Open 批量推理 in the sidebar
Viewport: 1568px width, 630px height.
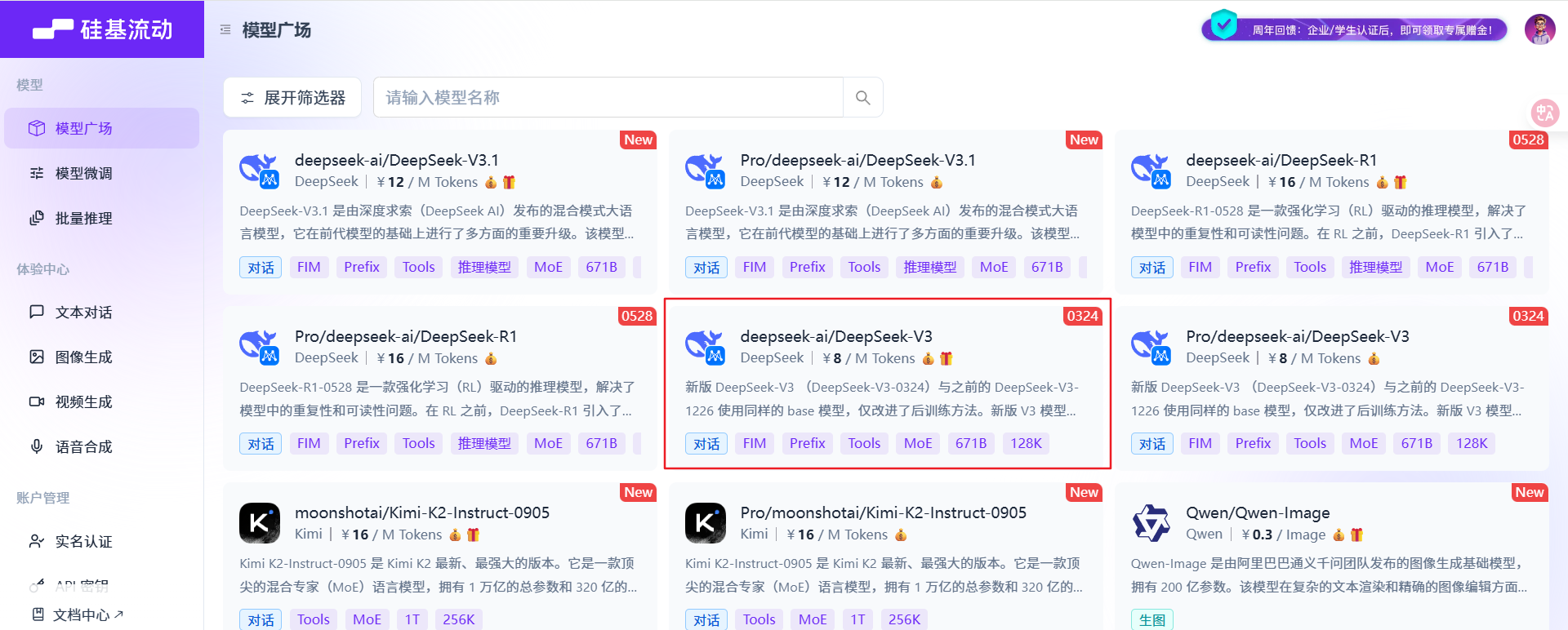(x=102, y=218)
